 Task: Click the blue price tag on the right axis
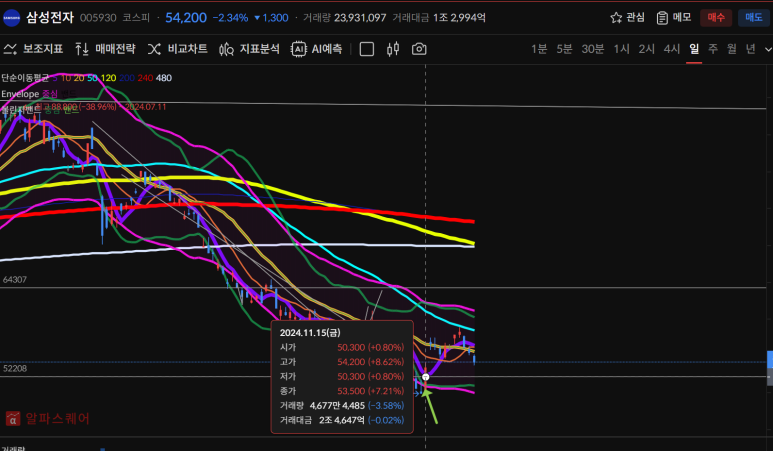(x=770, y=359)
